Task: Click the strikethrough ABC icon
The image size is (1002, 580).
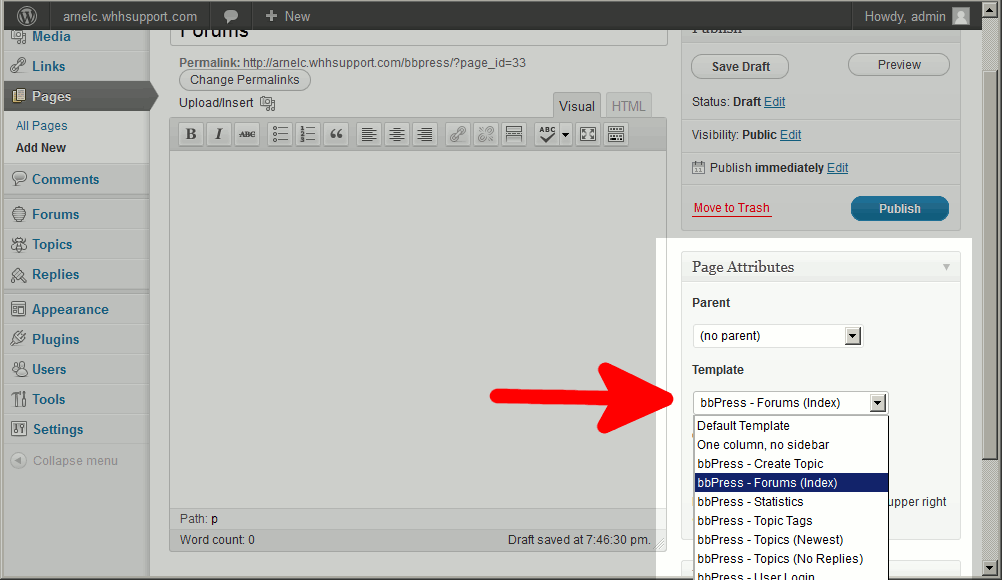Action: pos(246,135)
